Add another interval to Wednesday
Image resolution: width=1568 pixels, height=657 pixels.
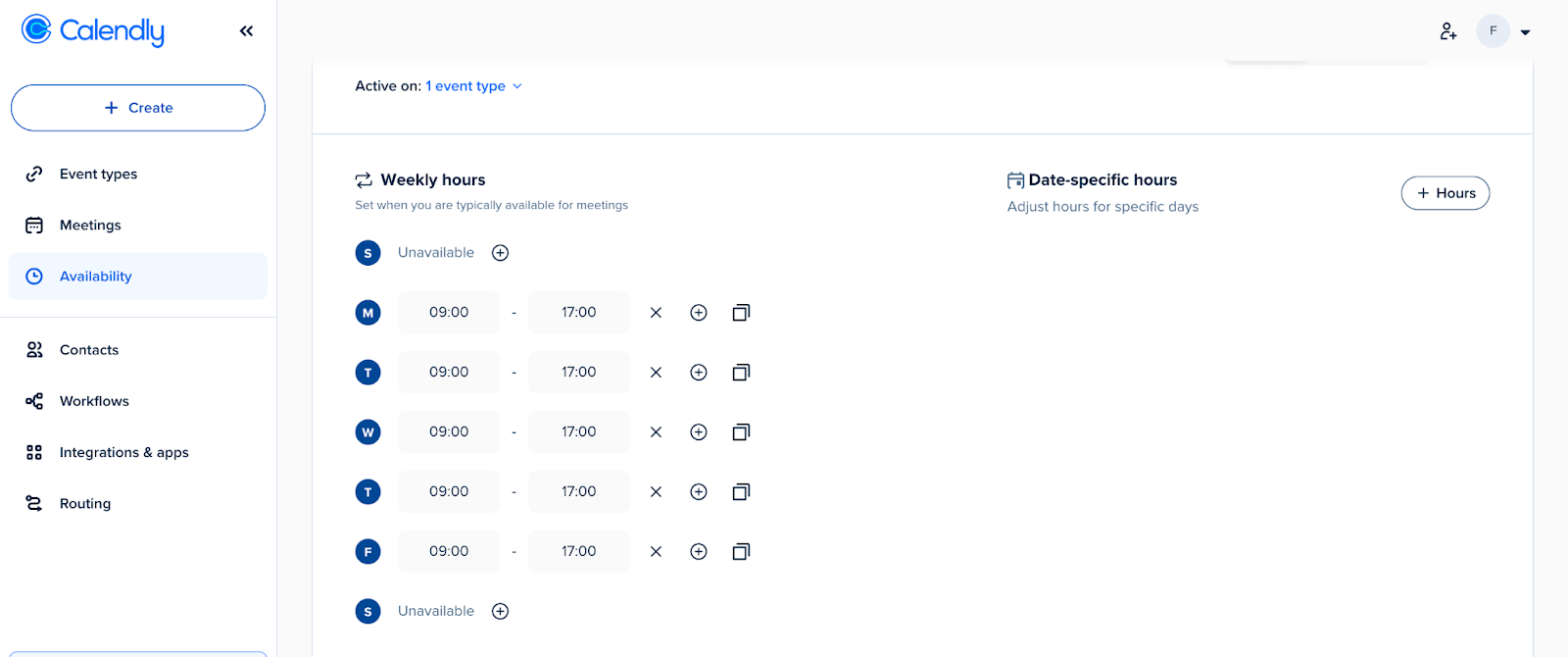tap(699, 432)
